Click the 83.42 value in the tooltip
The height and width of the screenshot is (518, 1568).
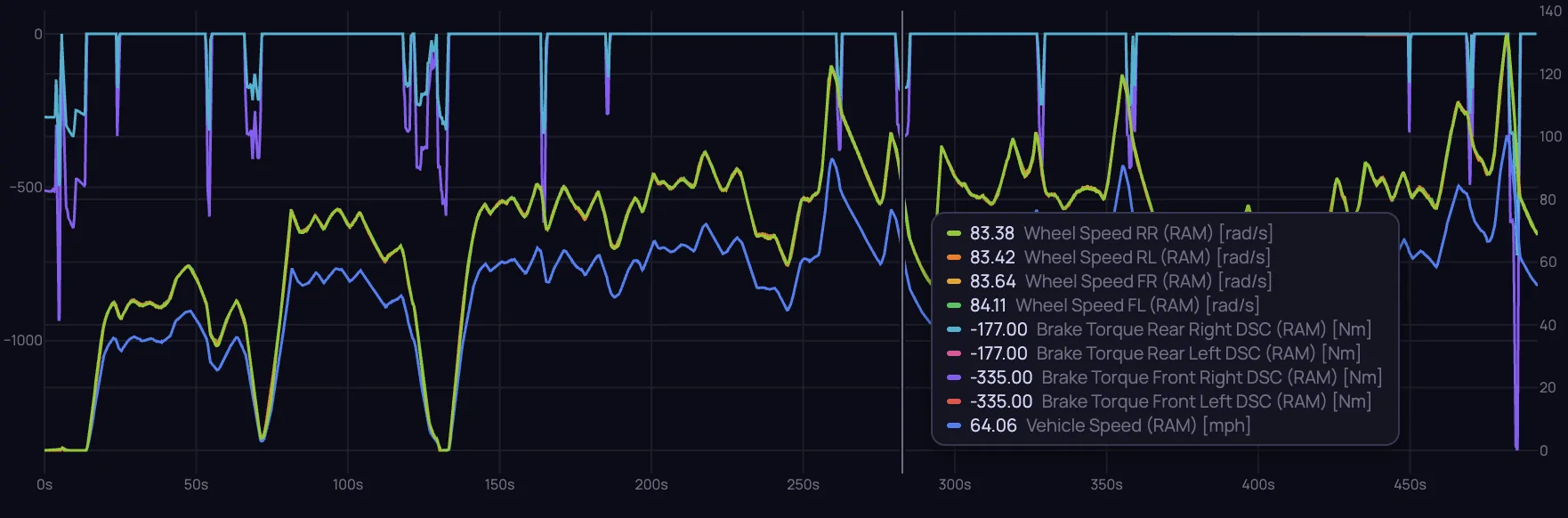coord(992,257)
